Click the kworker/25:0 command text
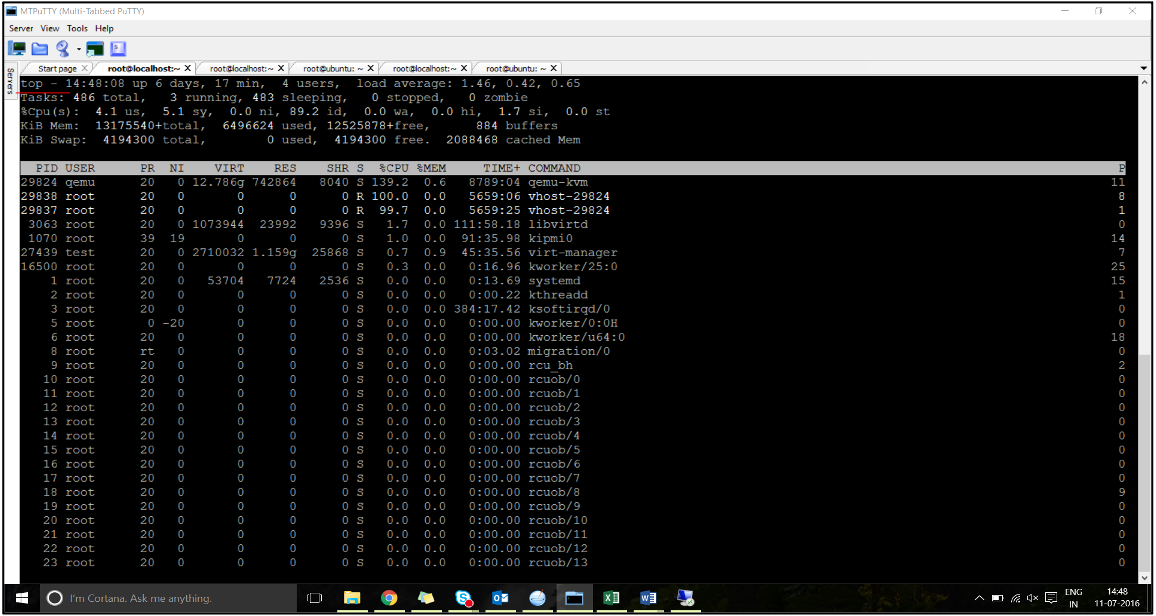The height and width of the screenshot is (616, 1156). pos(572,267)
